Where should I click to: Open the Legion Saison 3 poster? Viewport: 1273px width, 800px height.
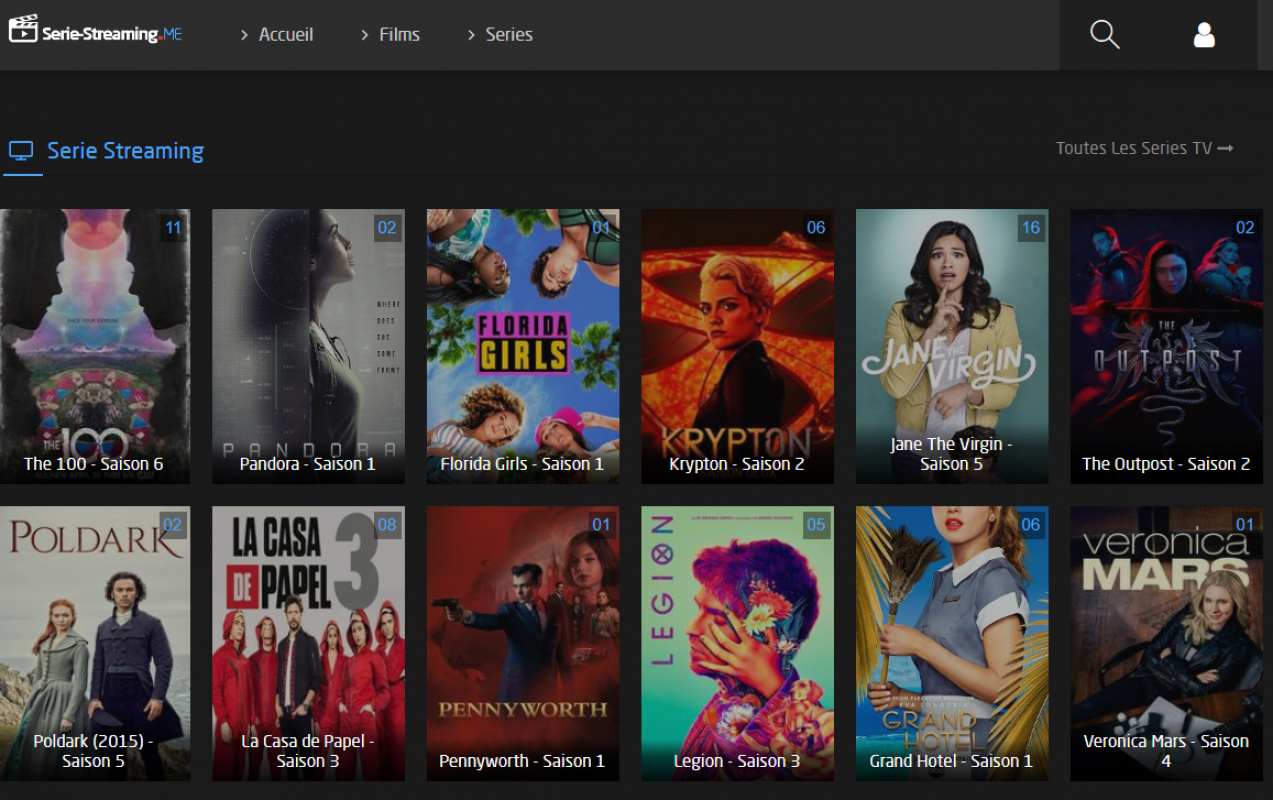tap(737, 643)
